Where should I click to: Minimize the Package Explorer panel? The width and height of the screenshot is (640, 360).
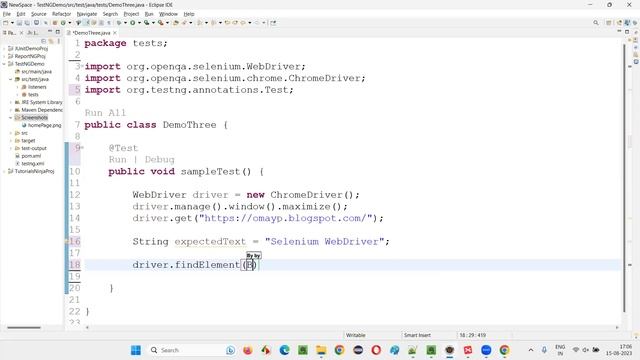pyautogui.click(x=50, y=32)
